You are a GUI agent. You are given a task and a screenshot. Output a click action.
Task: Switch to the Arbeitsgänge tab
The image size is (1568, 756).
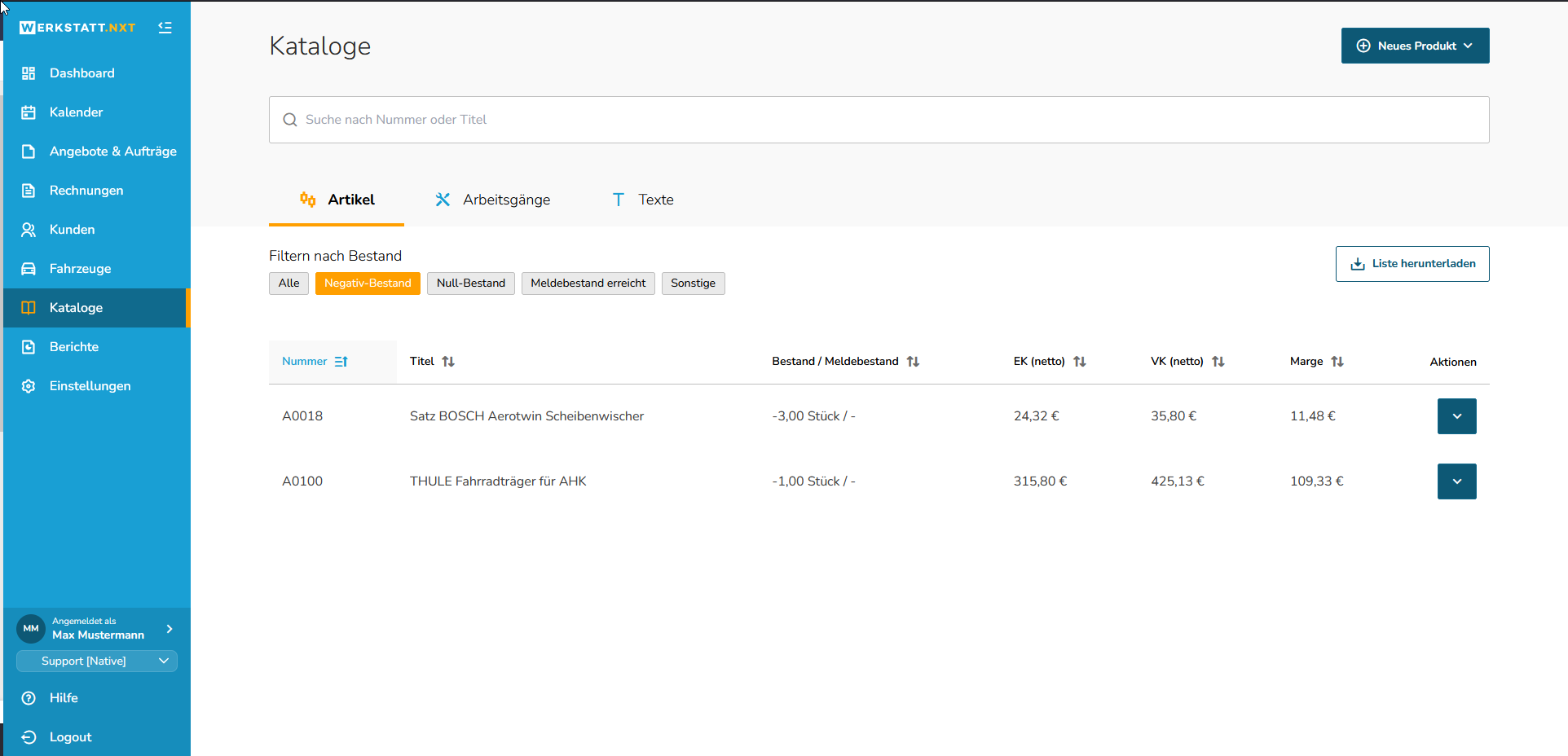(492, 200)
